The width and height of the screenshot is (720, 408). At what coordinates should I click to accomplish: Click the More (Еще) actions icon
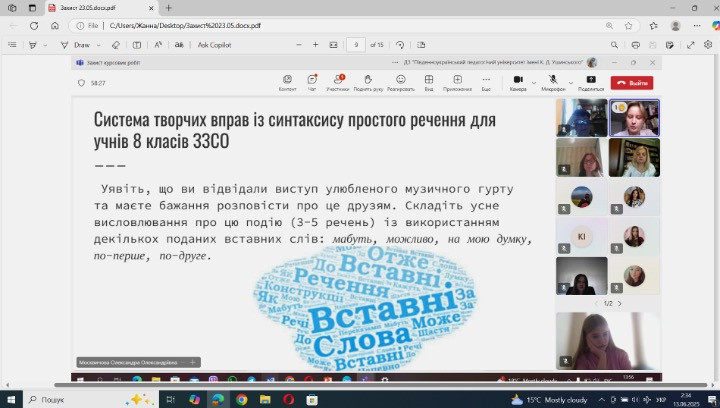[x=486, y=81]
